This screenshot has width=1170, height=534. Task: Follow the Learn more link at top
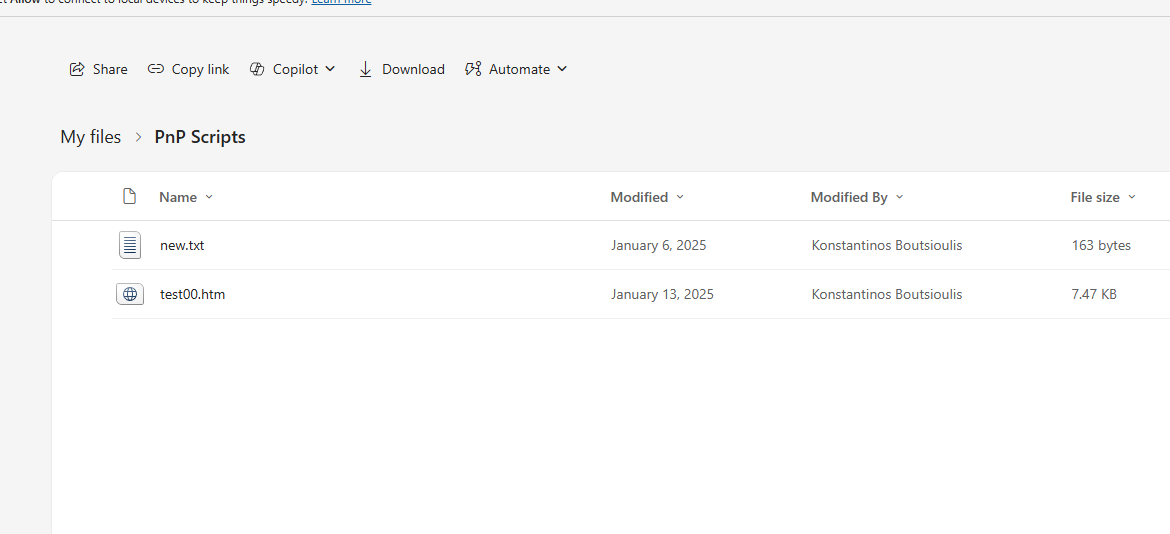pos(341,2)
